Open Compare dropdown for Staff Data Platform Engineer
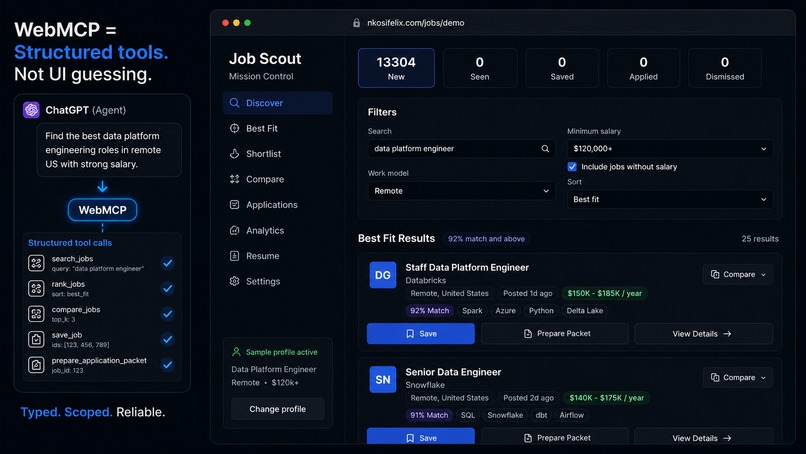Viewport: 806px width, 454px height. click(738, 275)
